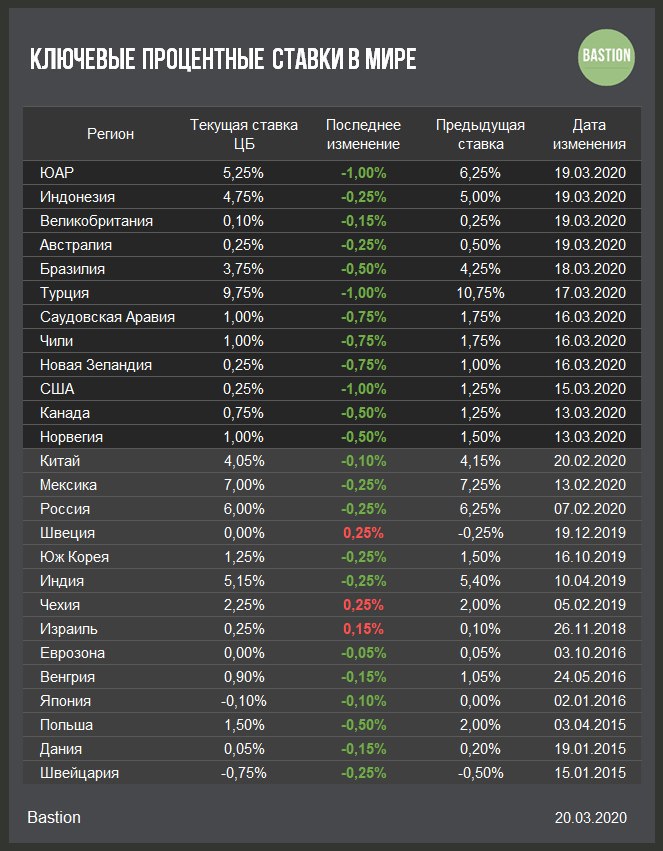Click the title 'Ключевые процентные ставки в мире'

tap(223, 60)
